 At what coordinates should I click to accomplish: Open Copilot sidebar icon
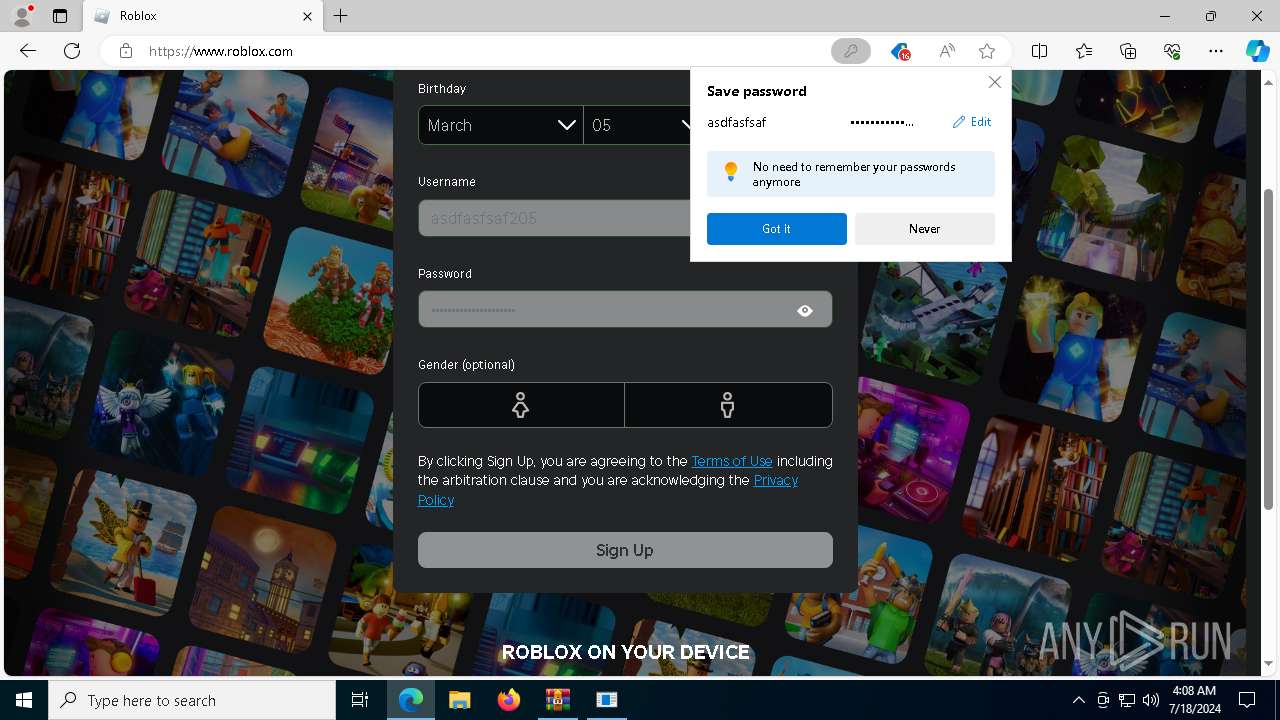point(1257,51)
